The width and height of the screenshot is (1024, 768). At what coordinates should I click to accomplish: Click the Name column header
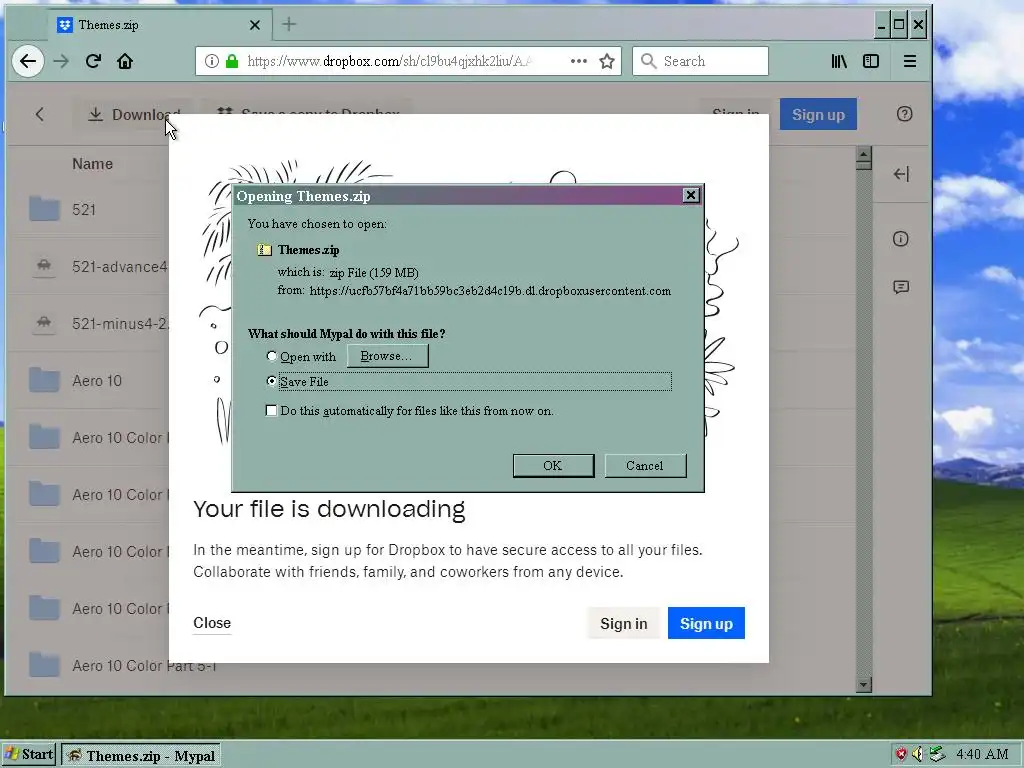tap(92, 164)
